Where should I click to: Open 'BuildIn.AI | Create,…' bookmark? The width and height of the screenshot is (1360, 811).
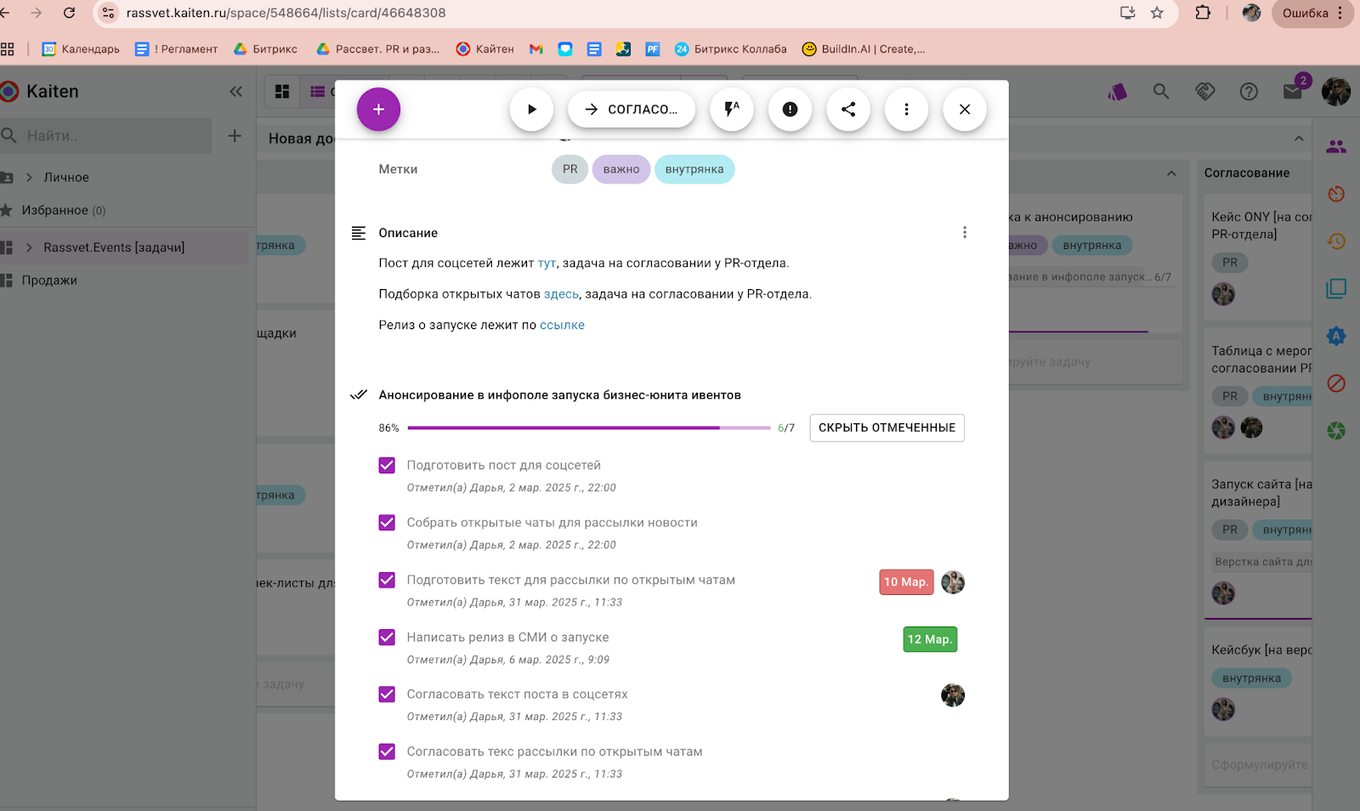(x=864, y=48)
